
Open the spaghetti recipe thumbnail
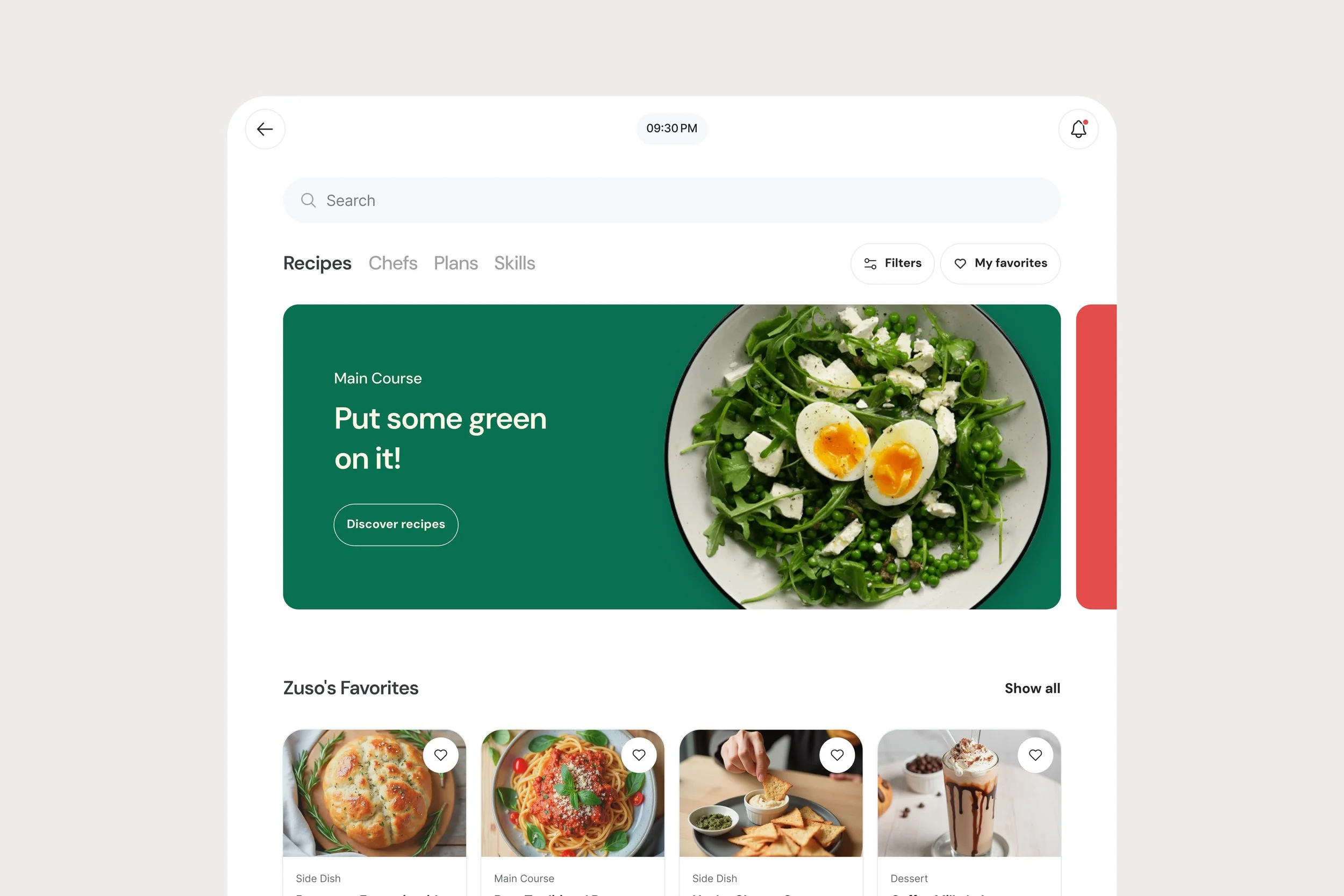tap(573, 793)
